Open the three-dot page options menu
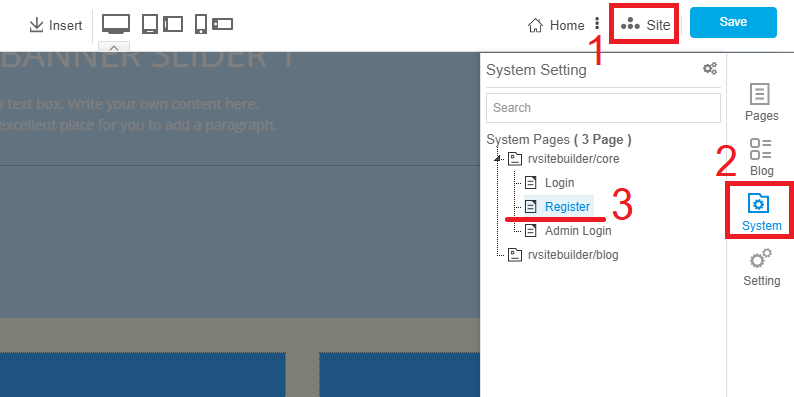Image resolution: width=794 pixels, height=397 pixels. [x=597, y=23]
